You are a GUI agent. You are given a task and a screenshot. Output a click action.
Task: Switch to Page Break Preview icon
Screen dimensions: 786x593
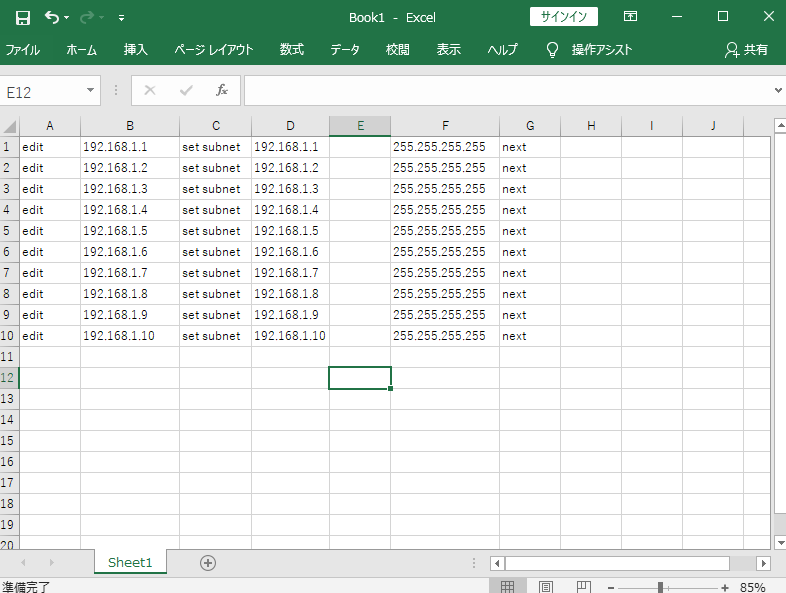(x=584, y=587)
